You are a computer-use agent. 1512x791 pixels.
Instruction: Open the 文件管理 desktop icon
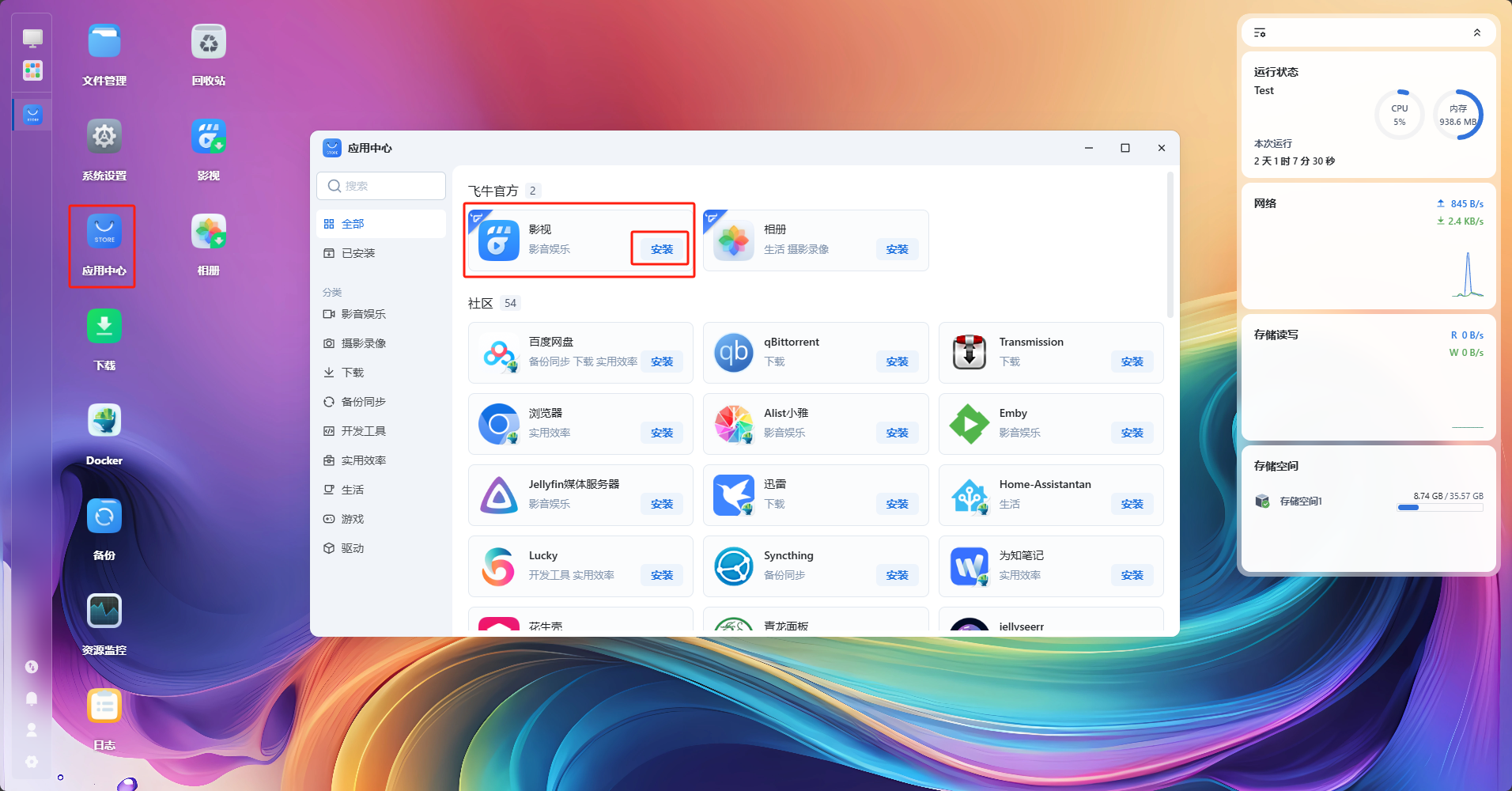[x=104, y=42]
